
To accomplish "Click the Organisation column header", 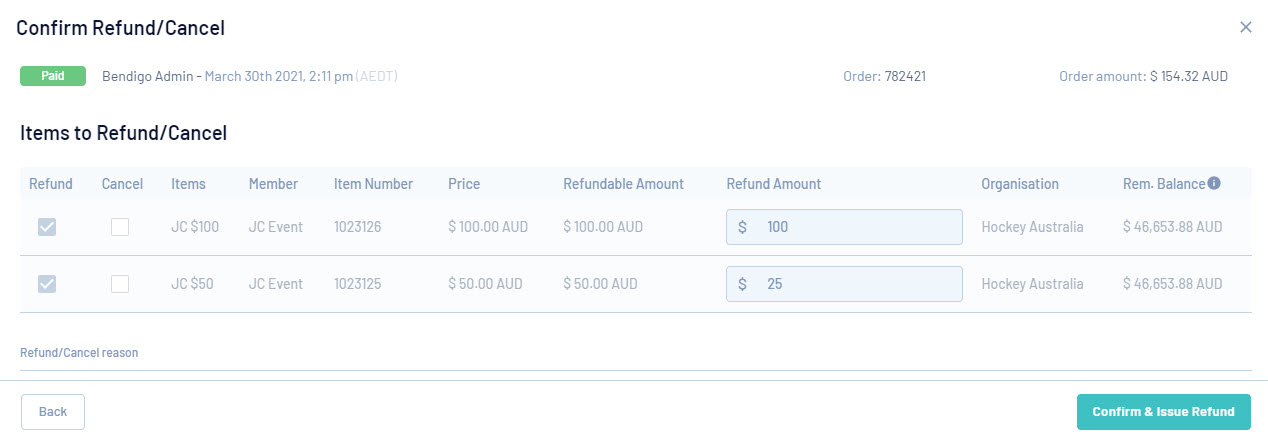I will click(1019, 184).
